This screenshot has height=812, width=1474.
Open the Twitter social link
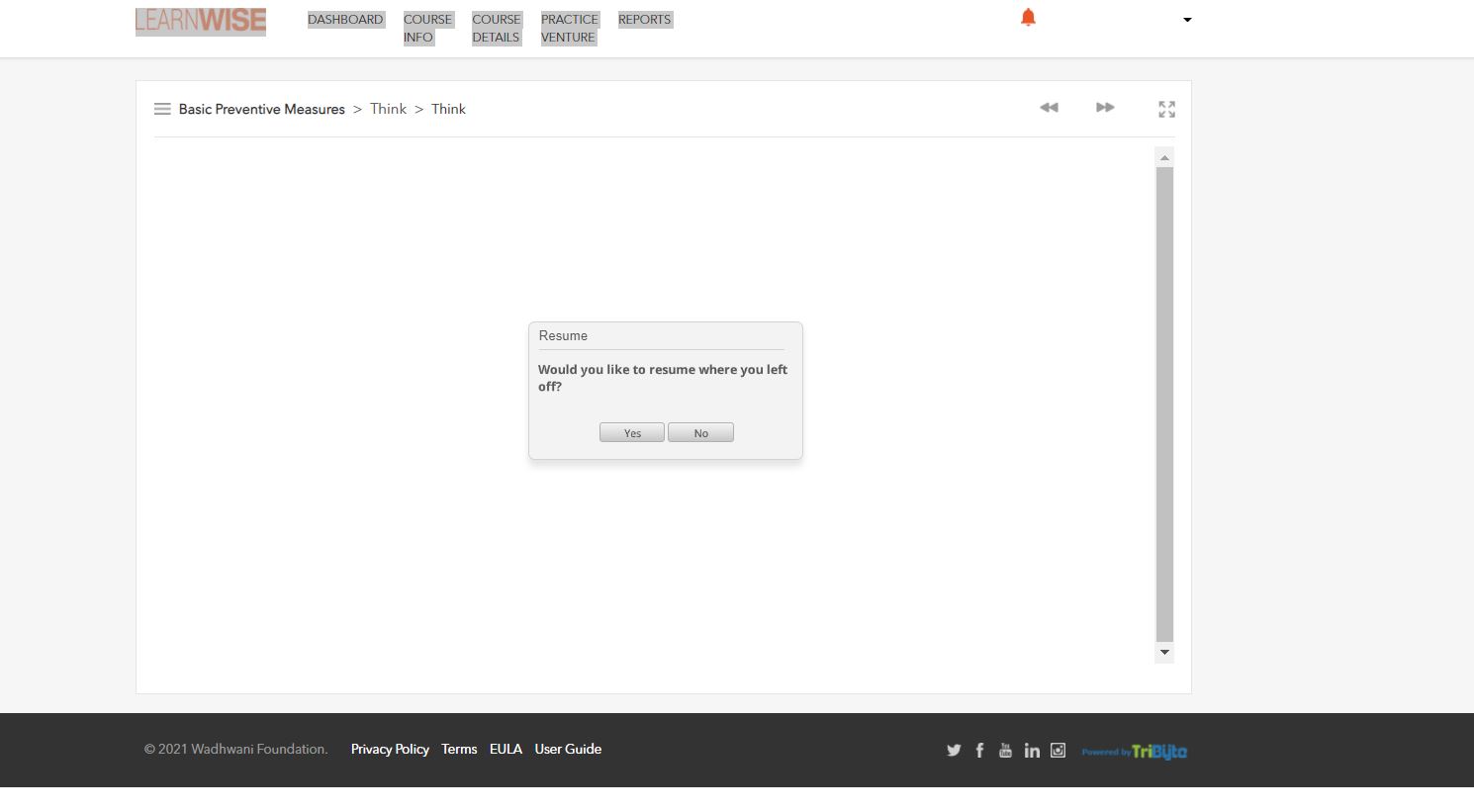(954, 750)
